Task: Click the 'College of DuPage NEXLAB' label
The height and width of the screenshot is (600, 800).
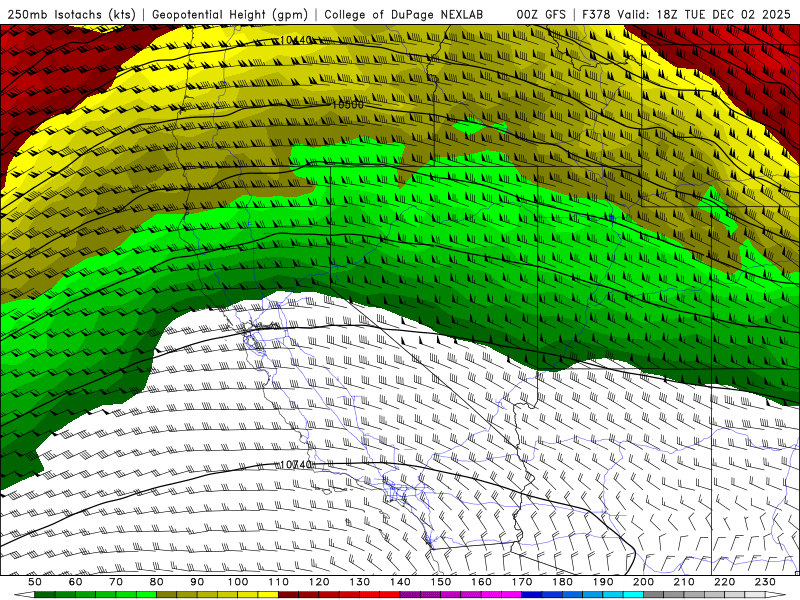Action: click(404, 15)
